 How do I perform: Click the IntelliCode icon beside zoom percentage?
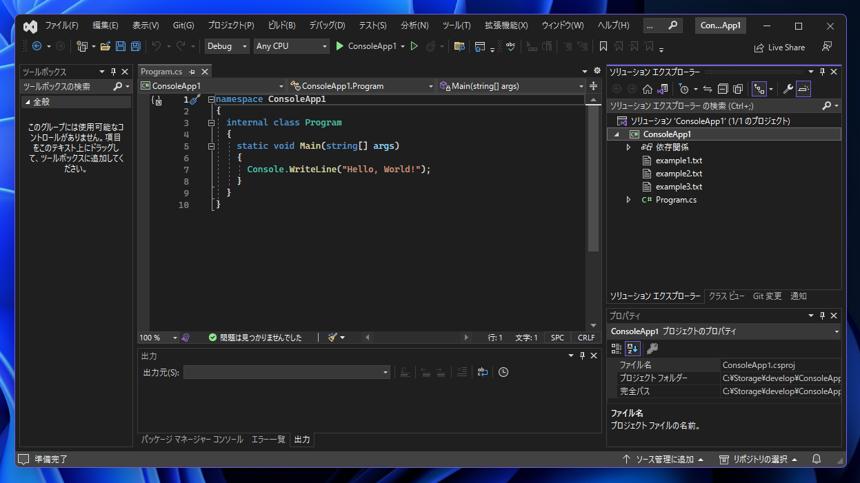coord(185,338)
